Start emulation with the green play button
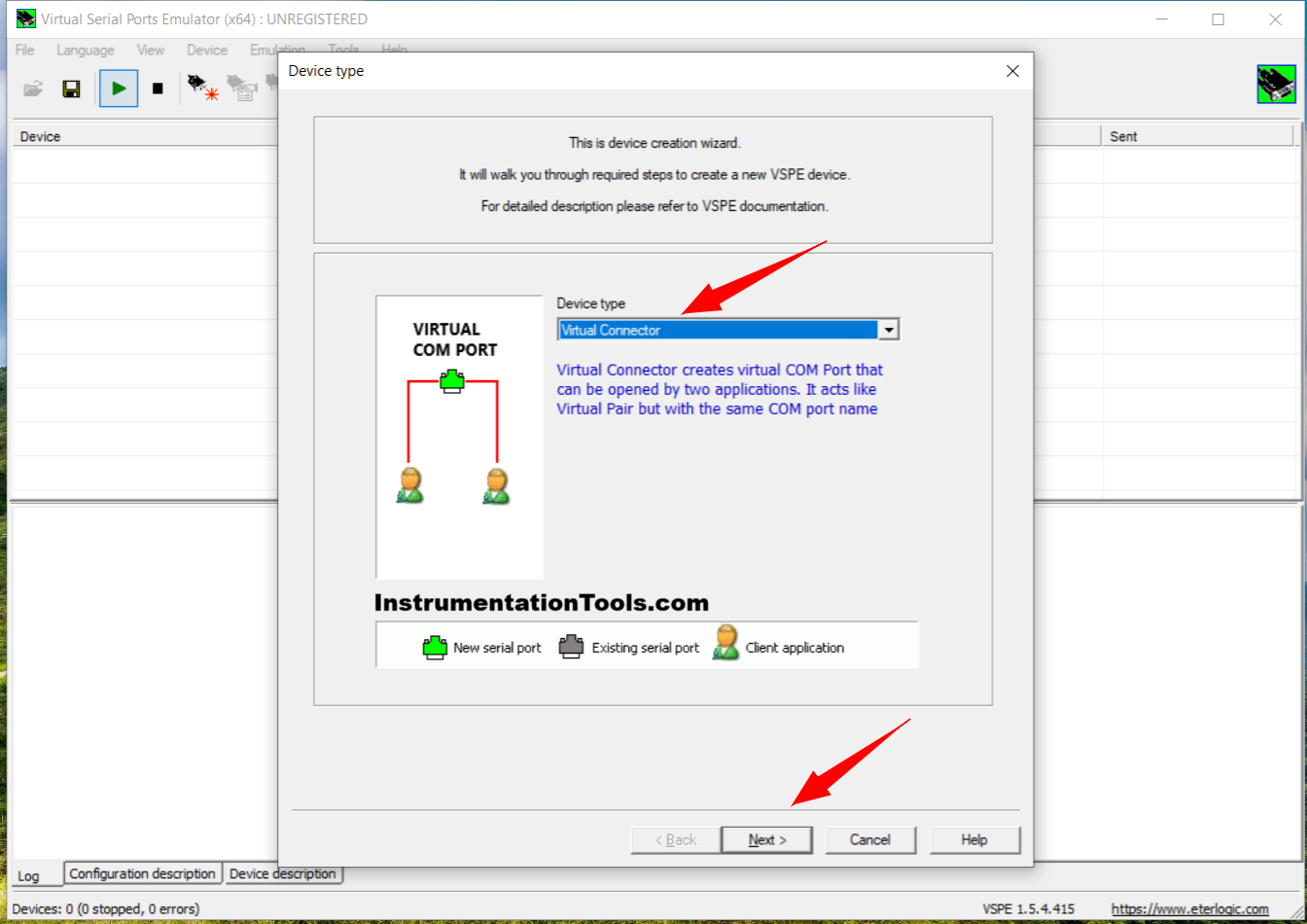This screenshot has width=1307, height=924. pos(119,89)
